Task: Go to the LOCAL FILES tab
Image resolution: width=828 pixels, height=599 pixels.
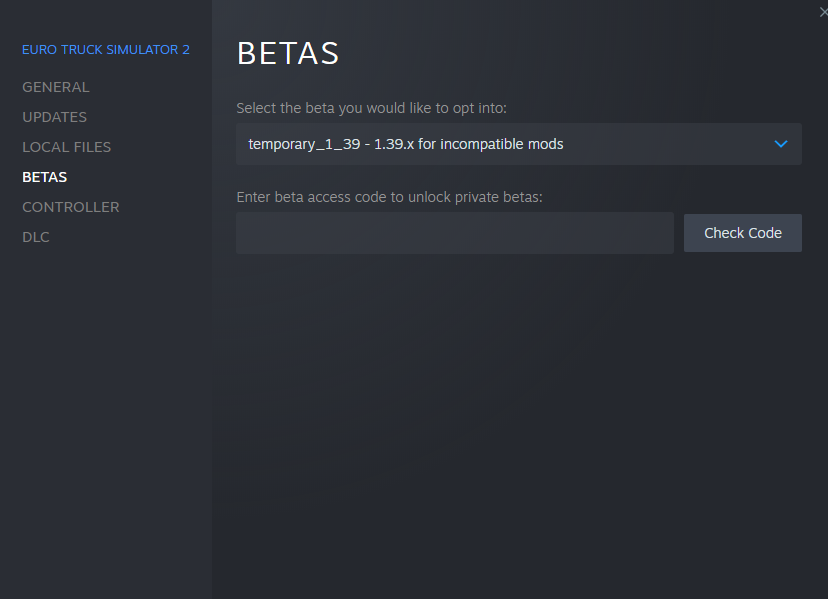Action: click(67, 147)
